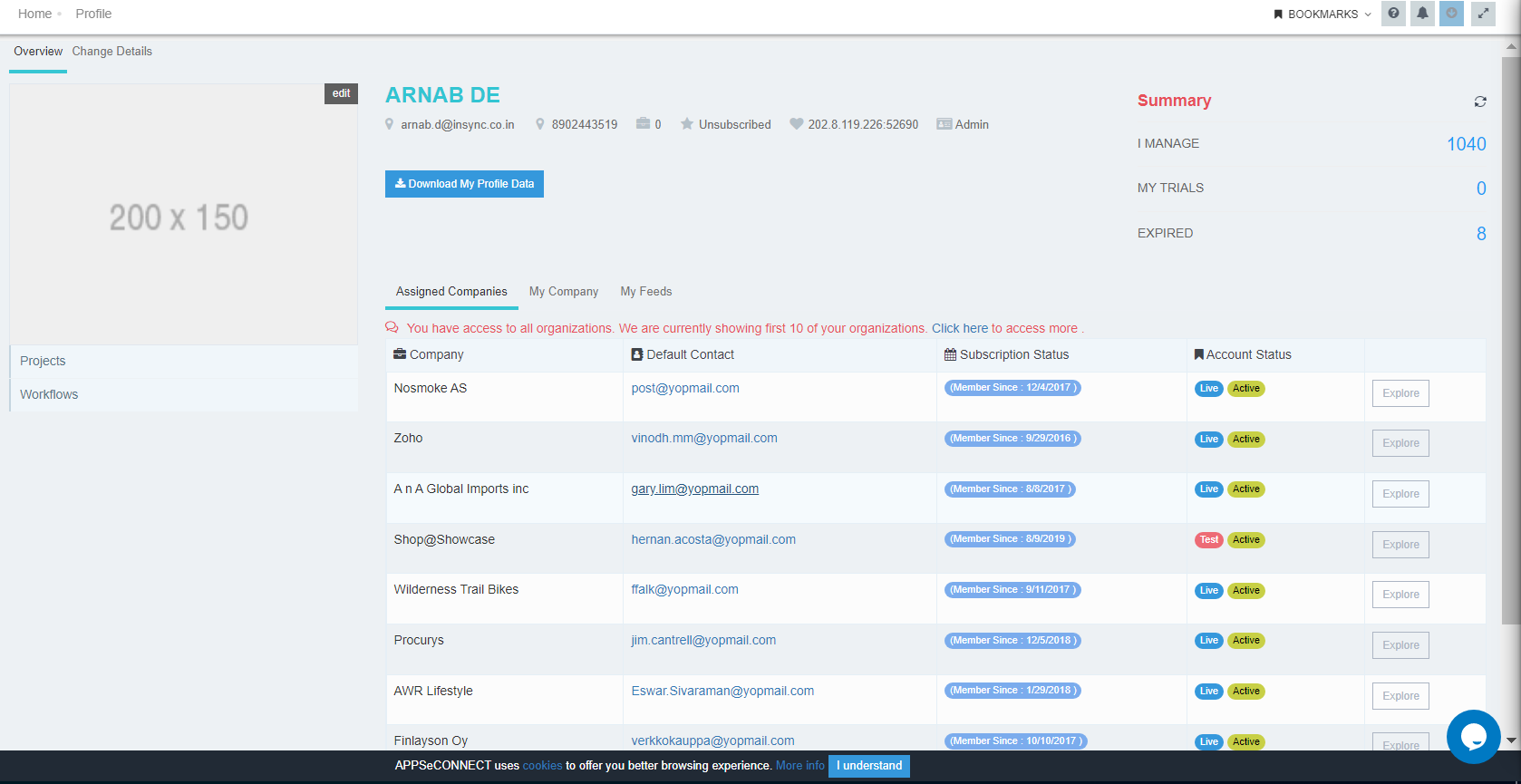The height and width of the screenshot is (784, 1521).
Task: Select the Overview tab
Action: click(38, 52)
